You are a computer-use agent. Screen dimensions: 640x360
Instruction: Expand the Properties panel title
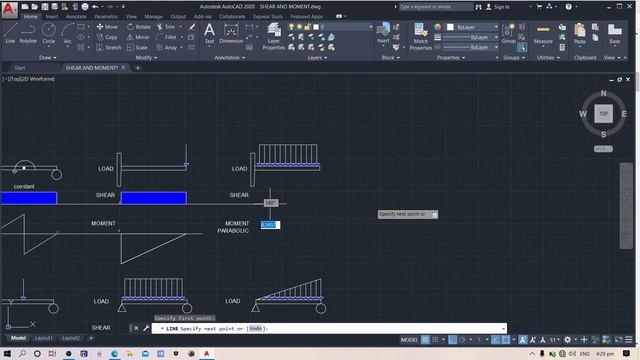[451, 58]
